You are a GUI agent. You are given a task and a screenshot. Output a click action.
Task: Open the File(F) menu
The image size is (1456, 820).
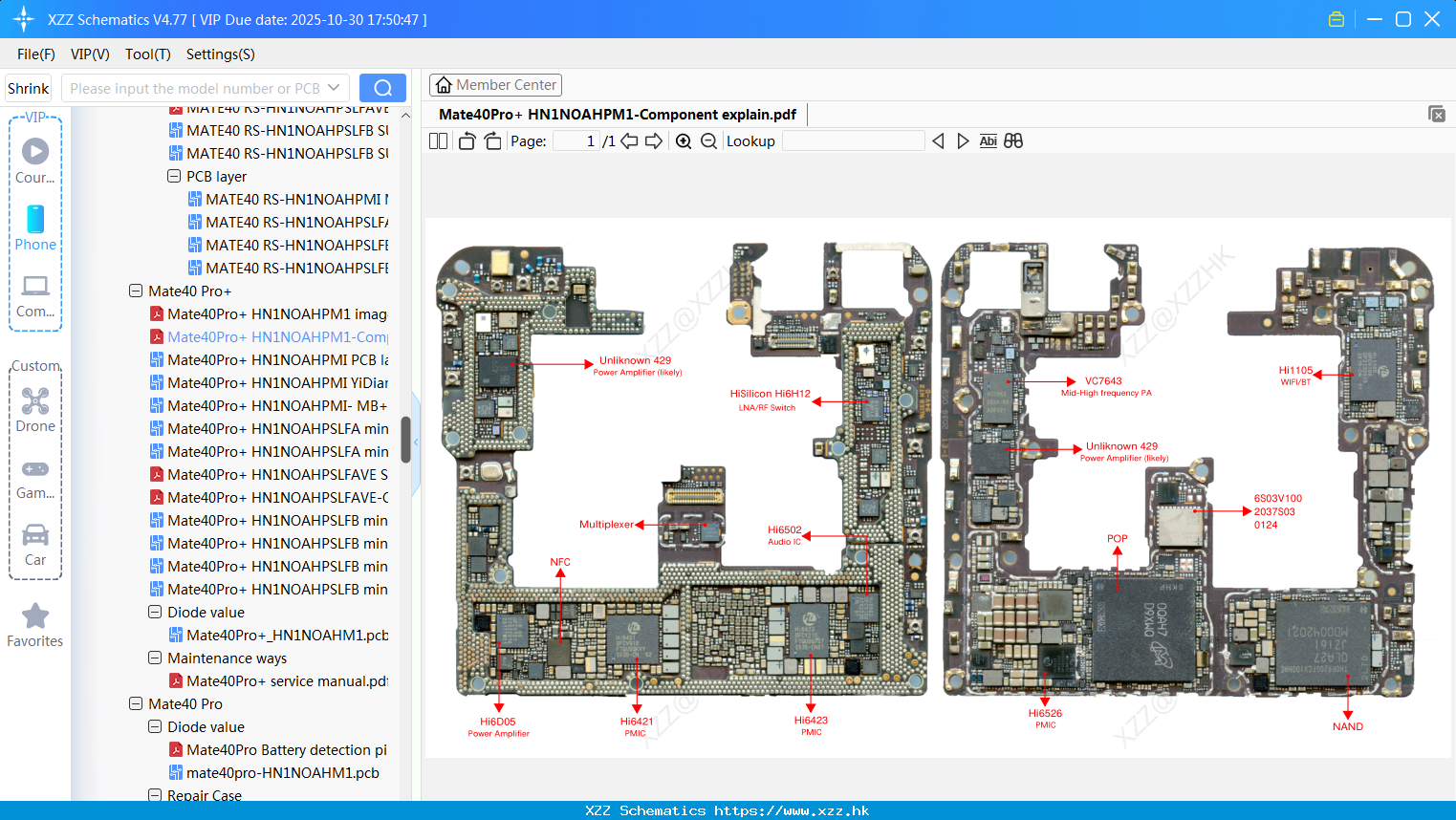pyautogui.click(x=36, y=54)
